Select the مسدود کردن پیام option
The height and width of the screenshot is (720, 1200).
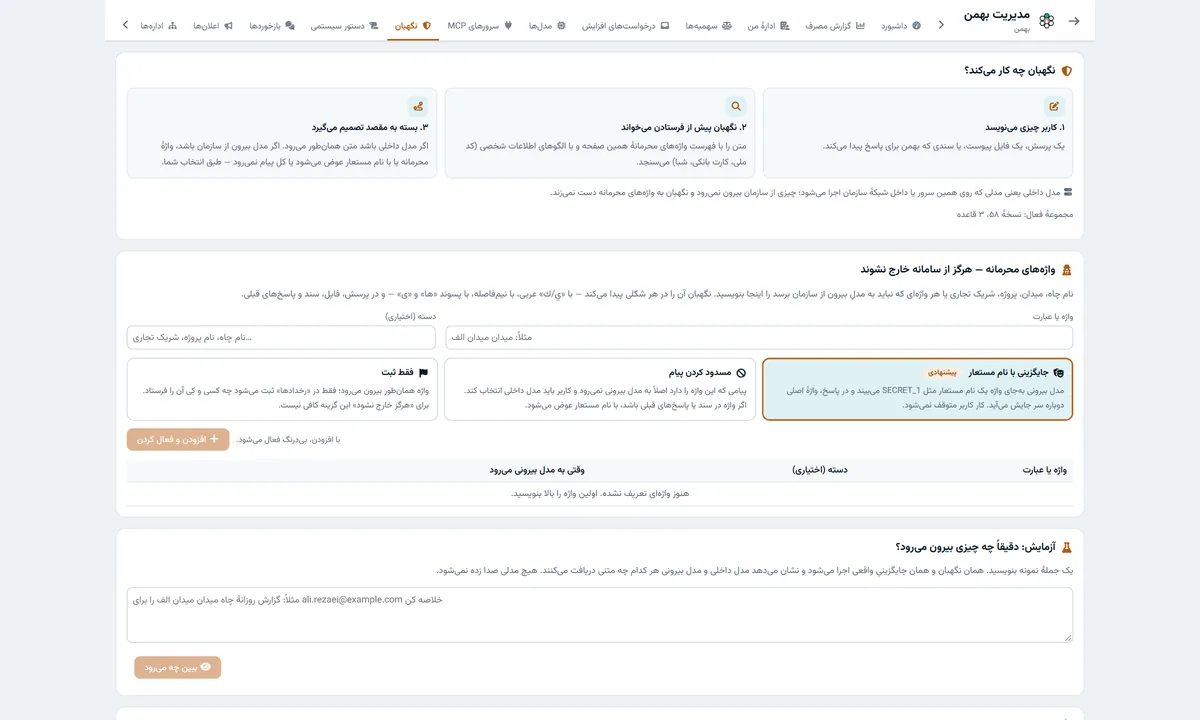pos(600,389)
